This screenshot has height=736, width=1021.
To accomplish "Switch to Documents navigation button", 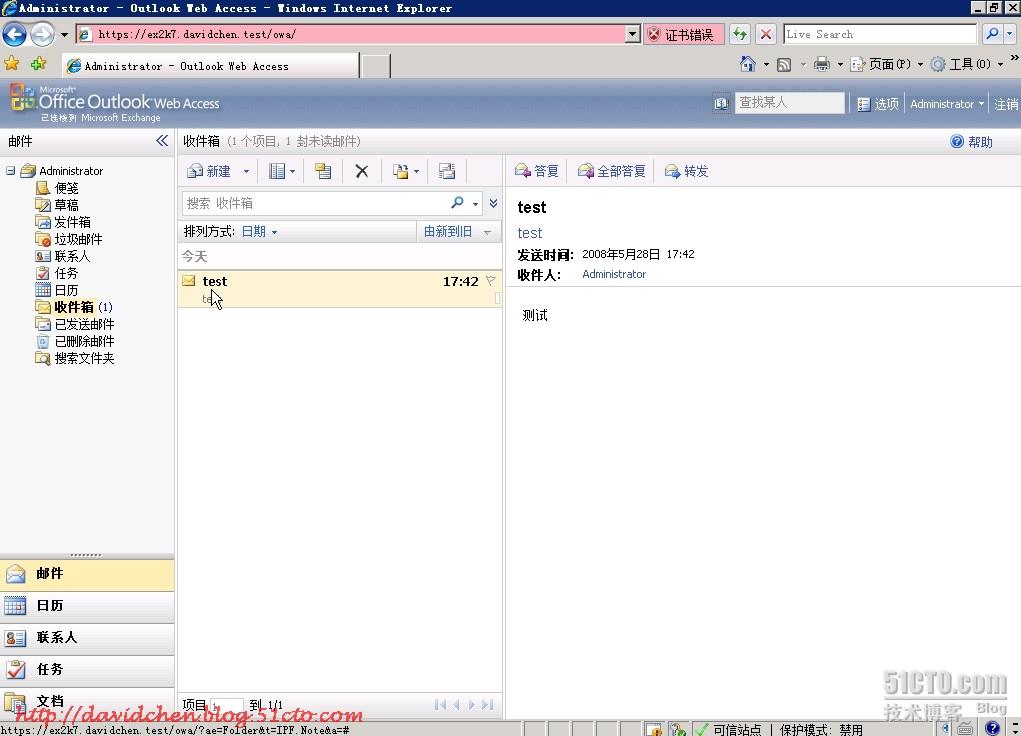I will tap(87, 701).
